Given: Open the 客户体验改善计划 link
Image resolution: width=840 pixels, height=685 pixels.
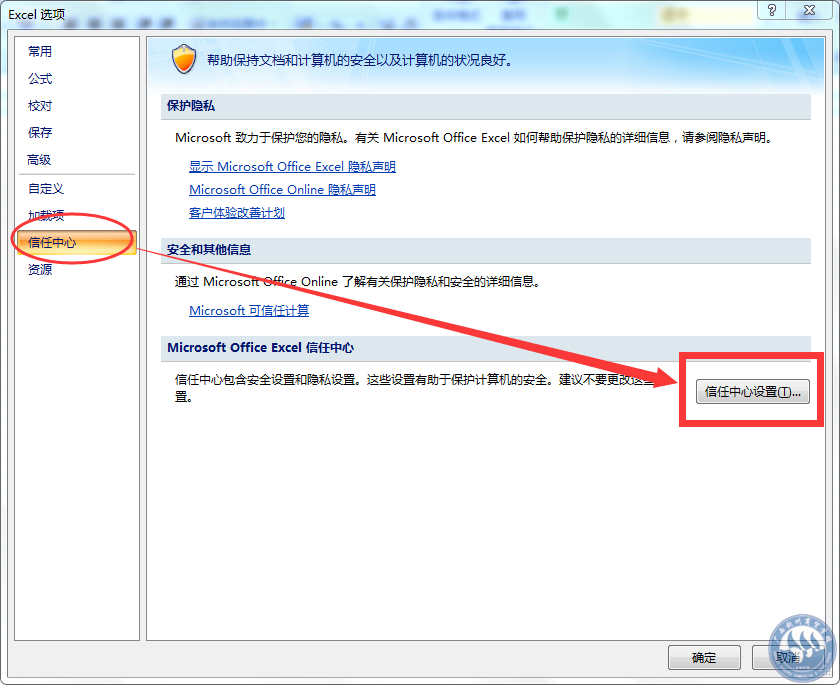Looking at the screenshot, I should click(x=237, y=213).
